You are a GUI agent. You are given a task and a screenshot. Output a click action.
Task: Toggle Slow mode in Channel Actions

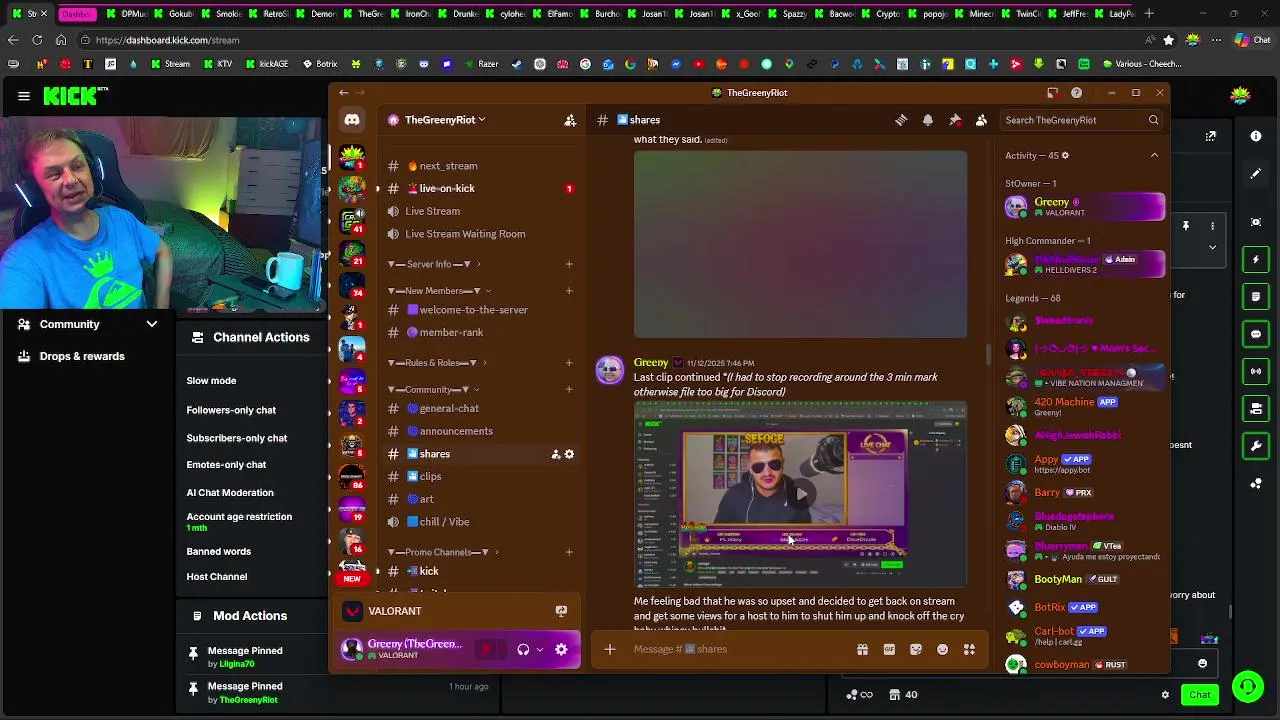point(211,381)
